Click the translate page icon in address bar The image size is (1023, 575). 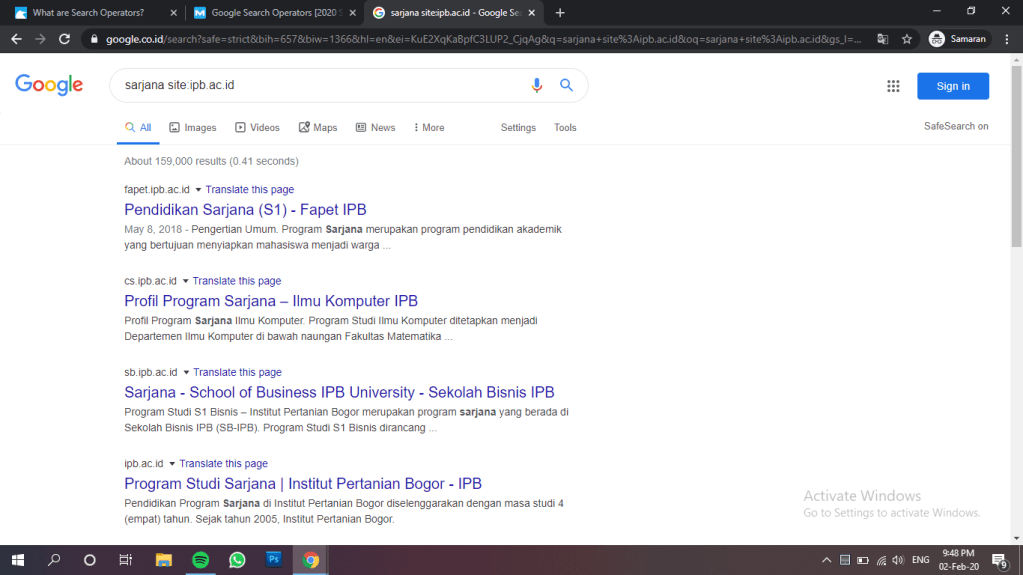[882, 39]
